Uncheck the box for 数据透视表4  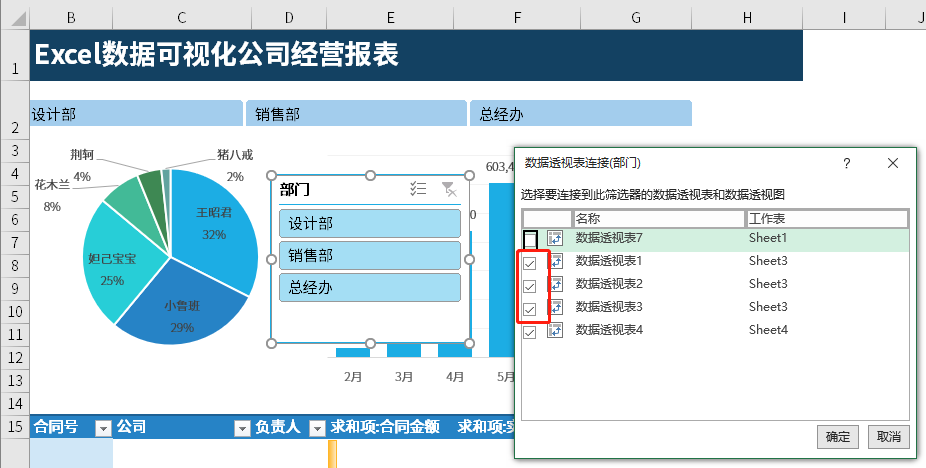coord(530,331)
